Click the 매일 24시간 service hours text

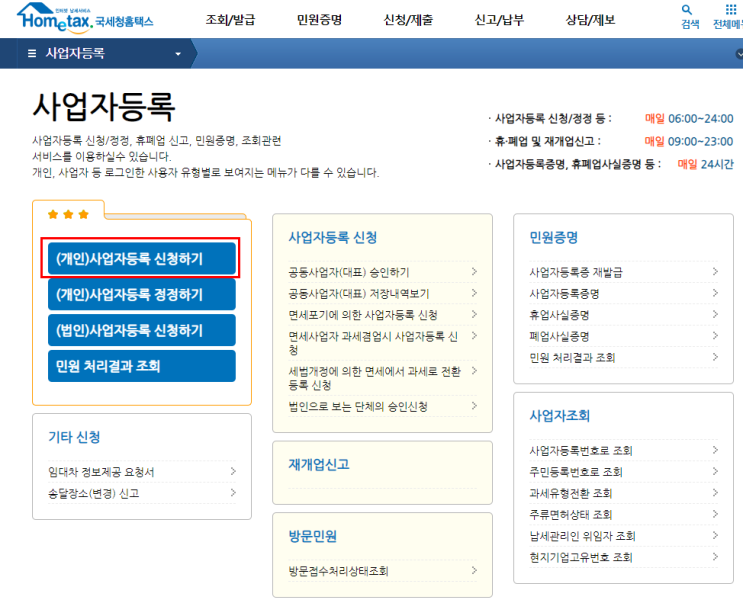[x=705, y=164]
